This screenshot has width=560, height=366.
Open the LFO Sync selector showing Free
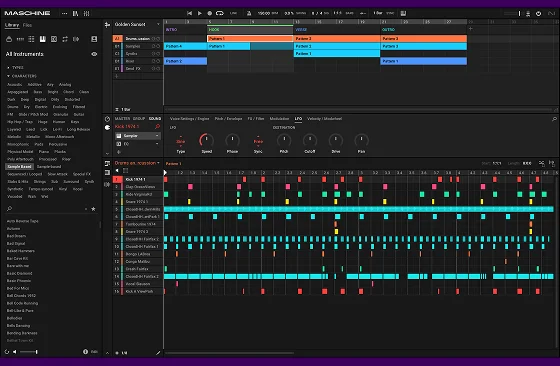point(258,141)
